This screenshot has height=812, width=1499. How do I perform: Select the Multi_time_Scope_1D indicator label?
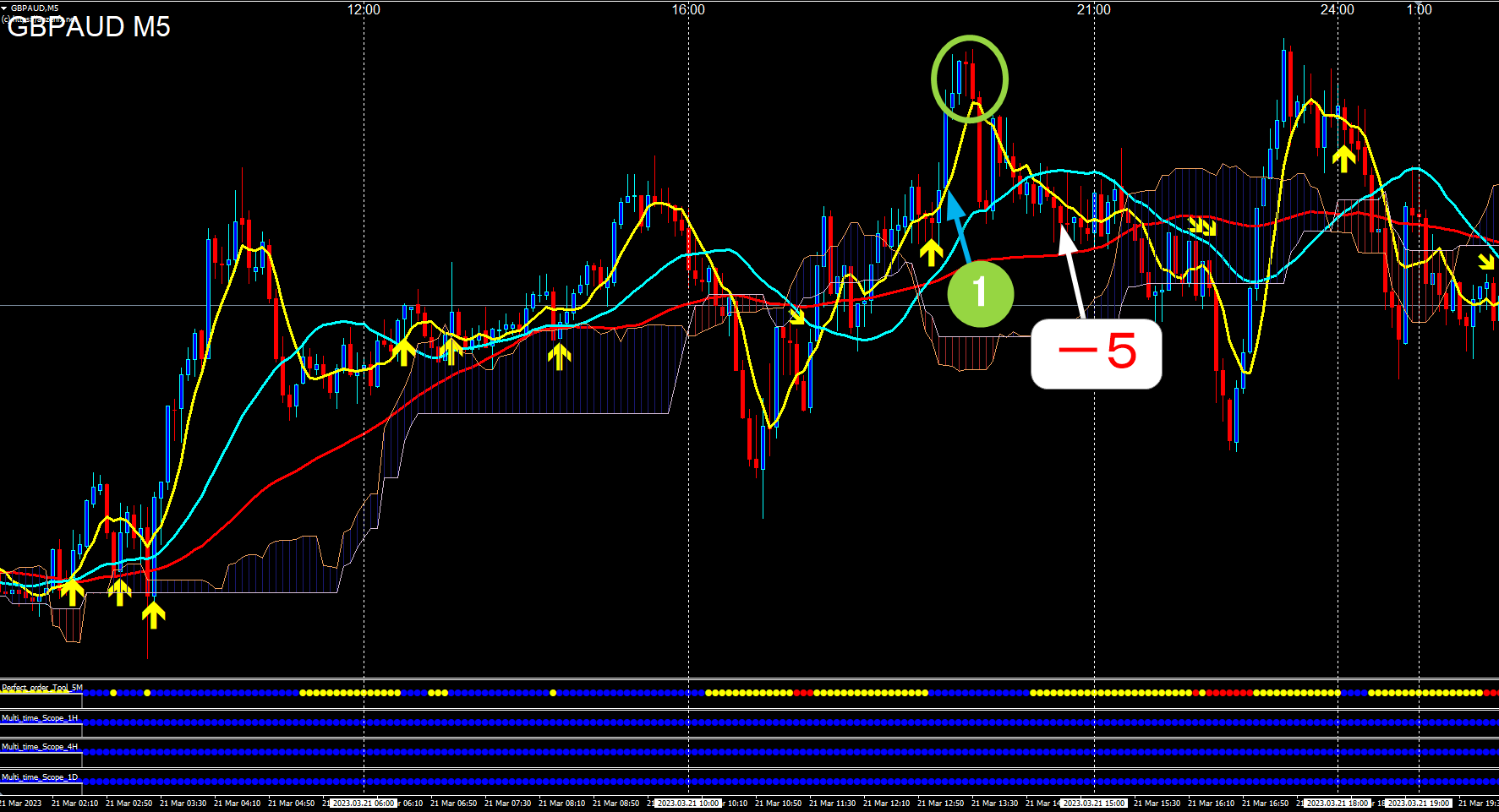click(40, 777)
